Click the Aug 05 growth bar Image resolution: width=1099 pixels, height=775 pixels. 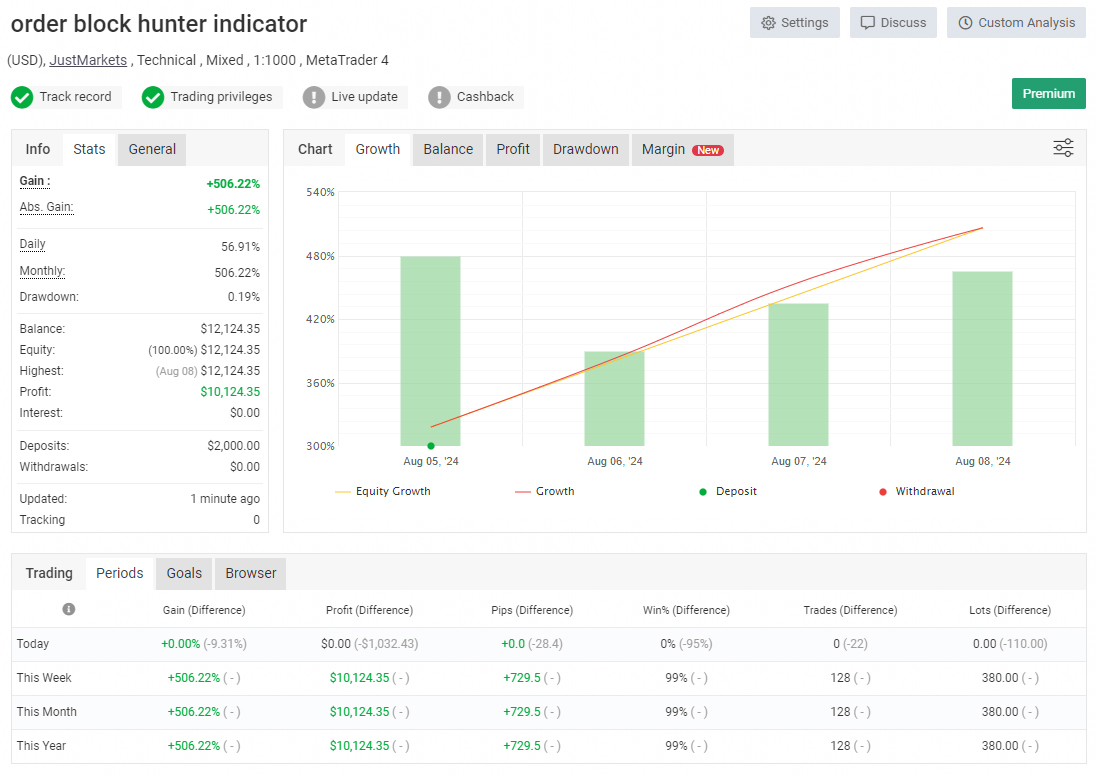click(430, 350)
